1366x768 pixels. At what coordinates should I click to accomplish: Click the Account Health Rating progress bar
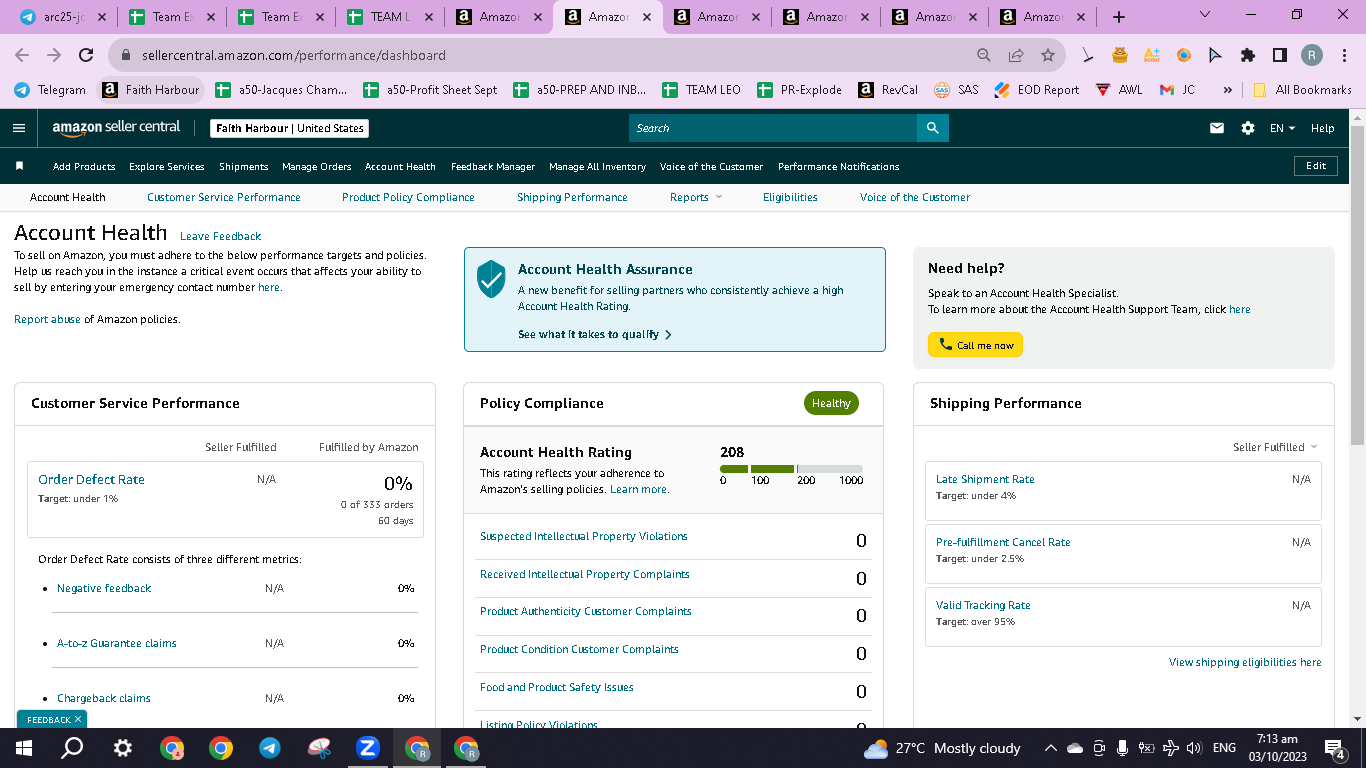coord(791,469)
